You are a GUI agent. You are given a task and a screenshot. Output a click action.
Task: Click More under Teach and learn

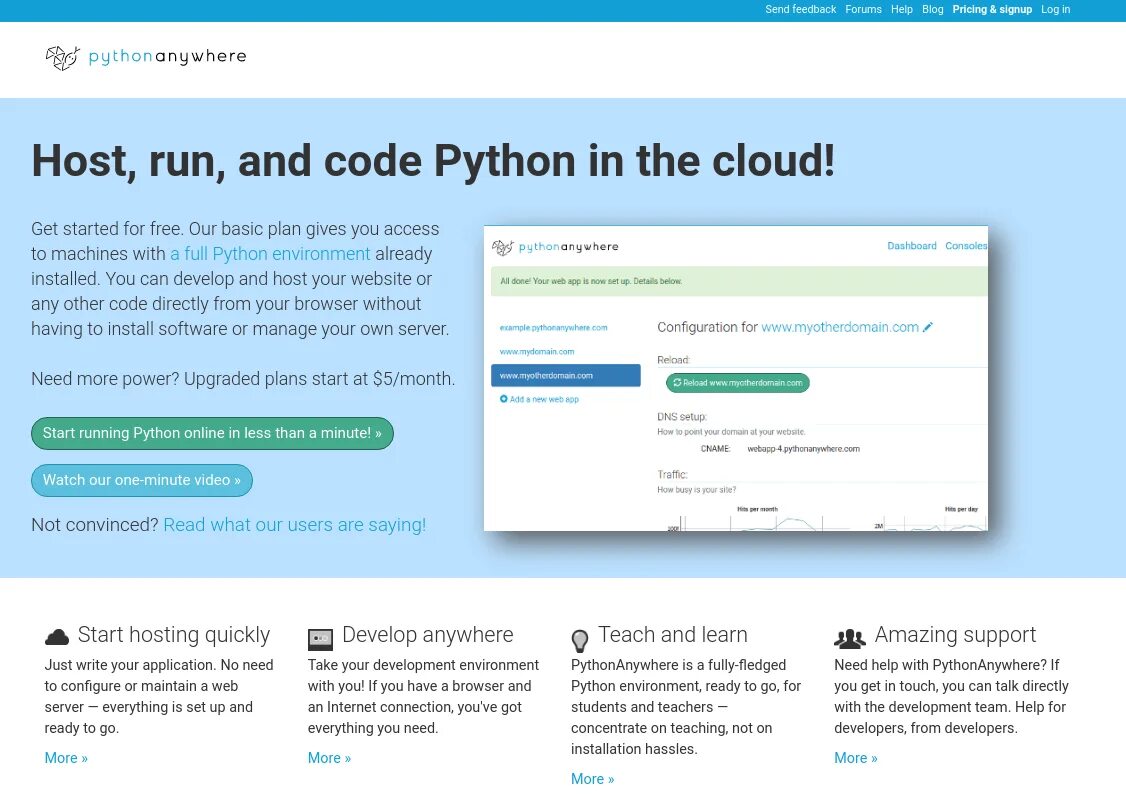point(592,779)
